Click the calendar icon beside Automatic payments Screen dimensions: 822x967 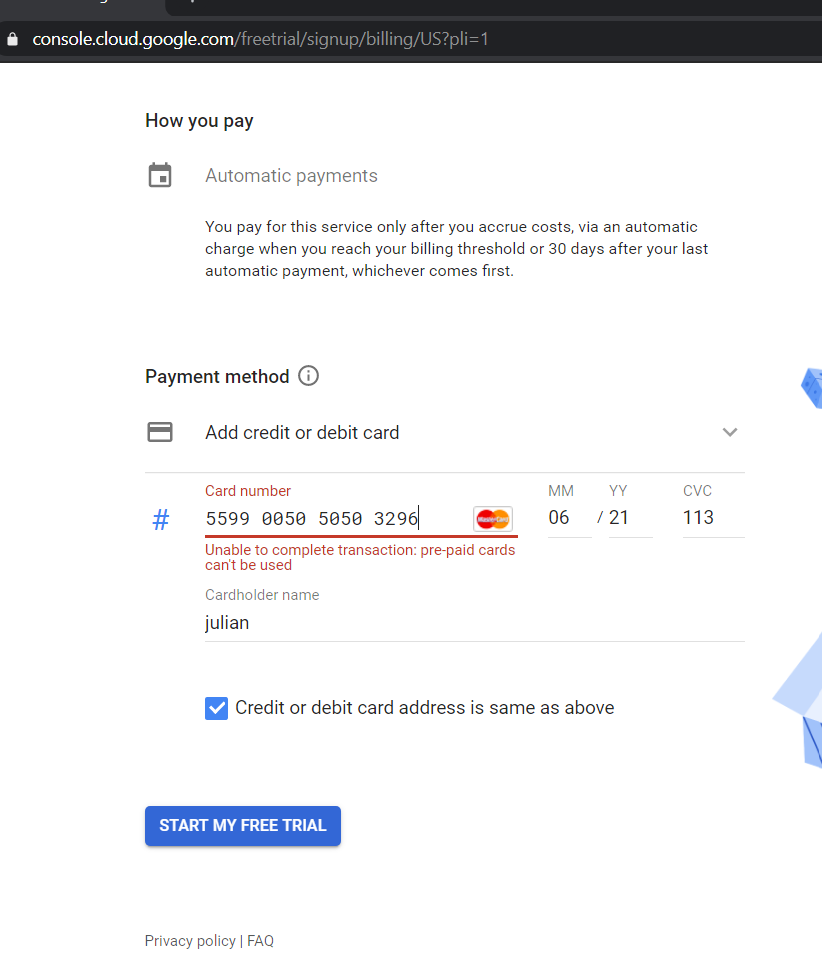click(160, 176)
